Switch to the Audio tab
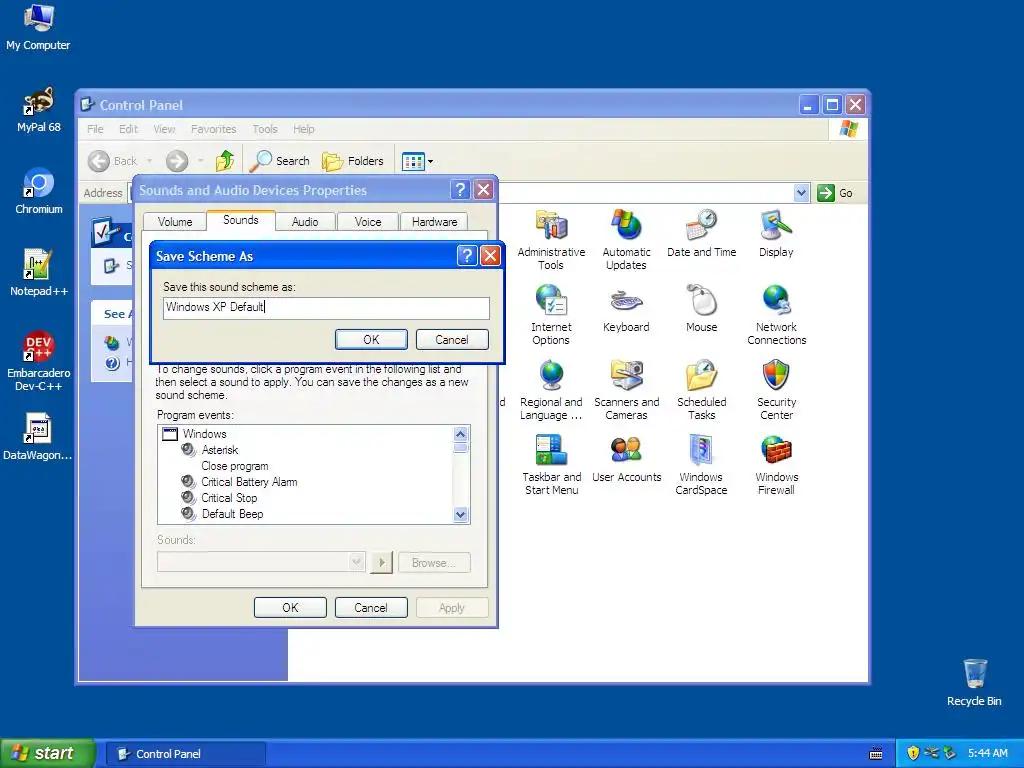The height and width of the screenshot is (768, 1024). [x=305, y=221]
